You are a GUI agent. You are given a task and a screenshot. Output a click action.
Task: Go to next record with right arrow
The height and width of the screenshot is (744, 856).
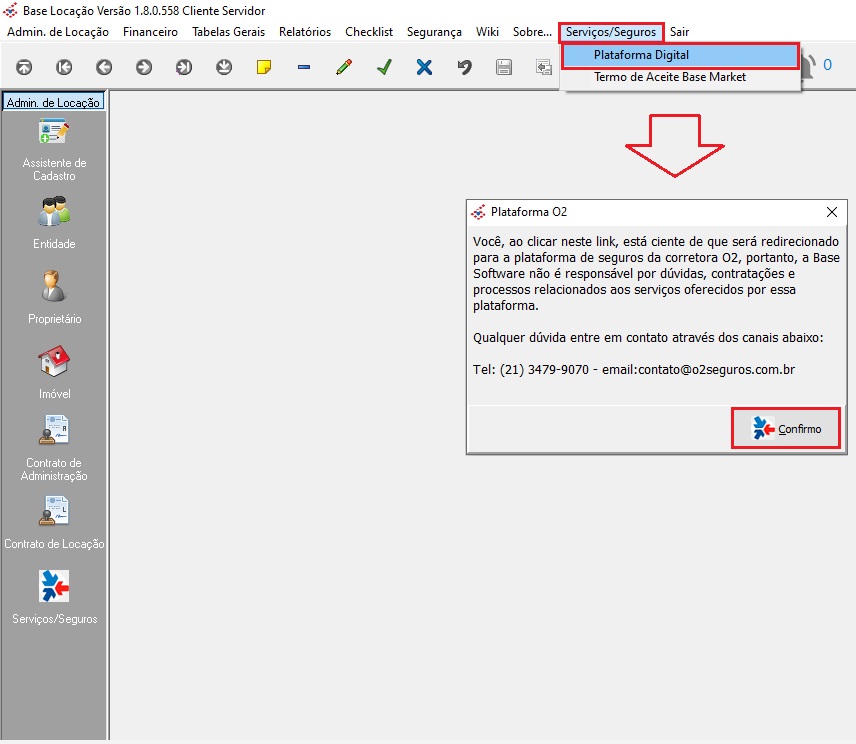[x=144, y=67]
